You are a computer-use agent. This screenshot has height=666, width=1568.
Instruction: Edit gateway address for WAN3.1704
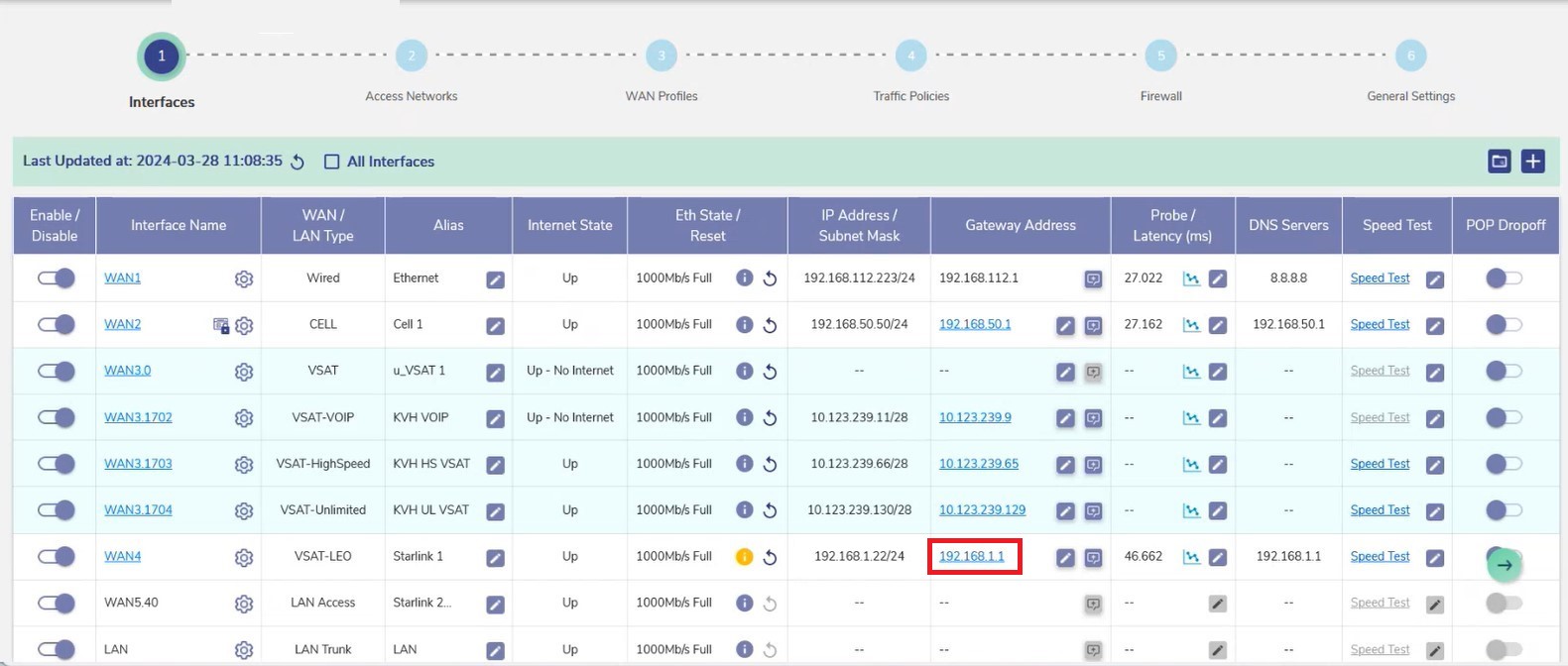(1065, 510)
